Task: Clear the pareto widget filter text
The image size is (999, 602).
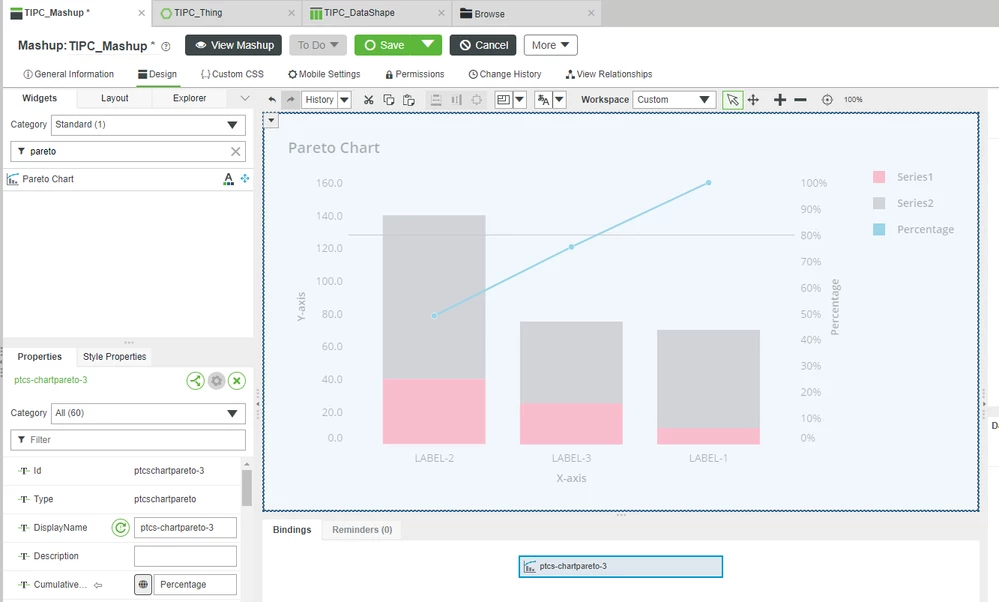Action: [x=236, y=151]
